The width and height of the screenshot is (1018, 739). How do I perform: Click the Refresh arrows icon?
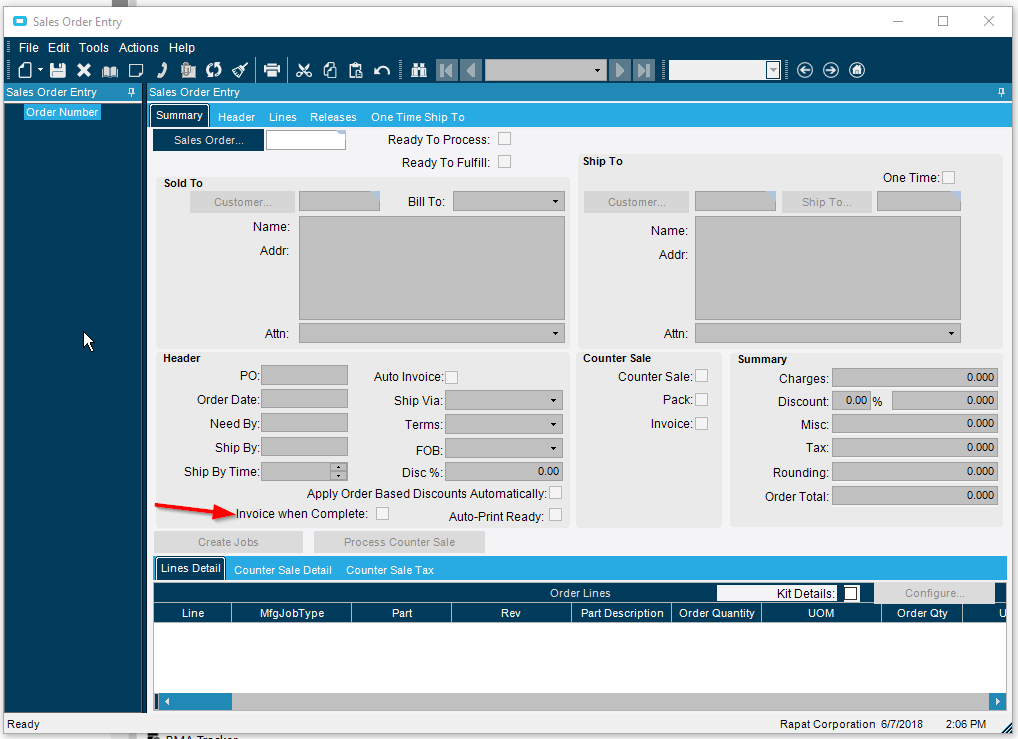[x=213, y=70]
